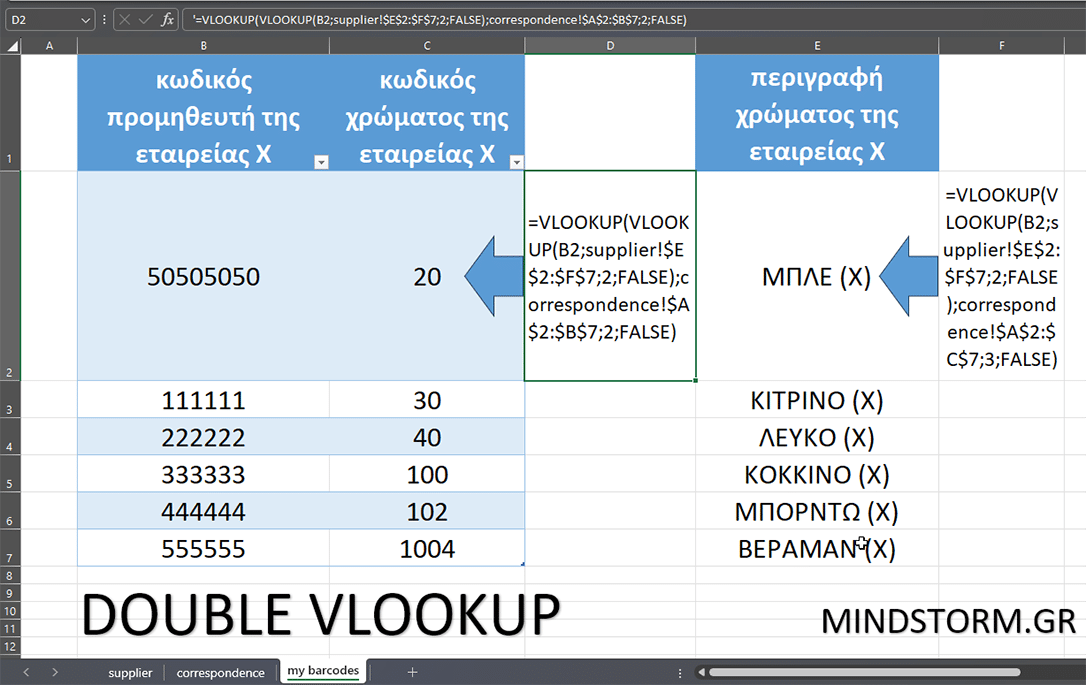Click the Enter checkmark in formula bar
The height and width of the screenshot is (685, 1086).
[147, 19]
